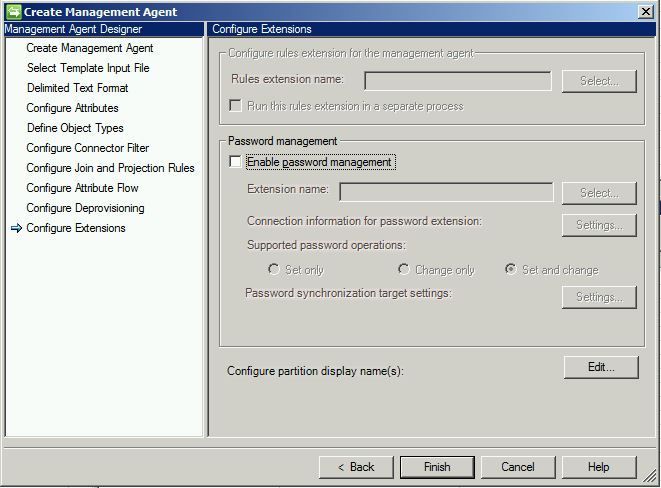661x488 pixels.
Task: Click the Rules extension name text field
Action: pos(458,81)
